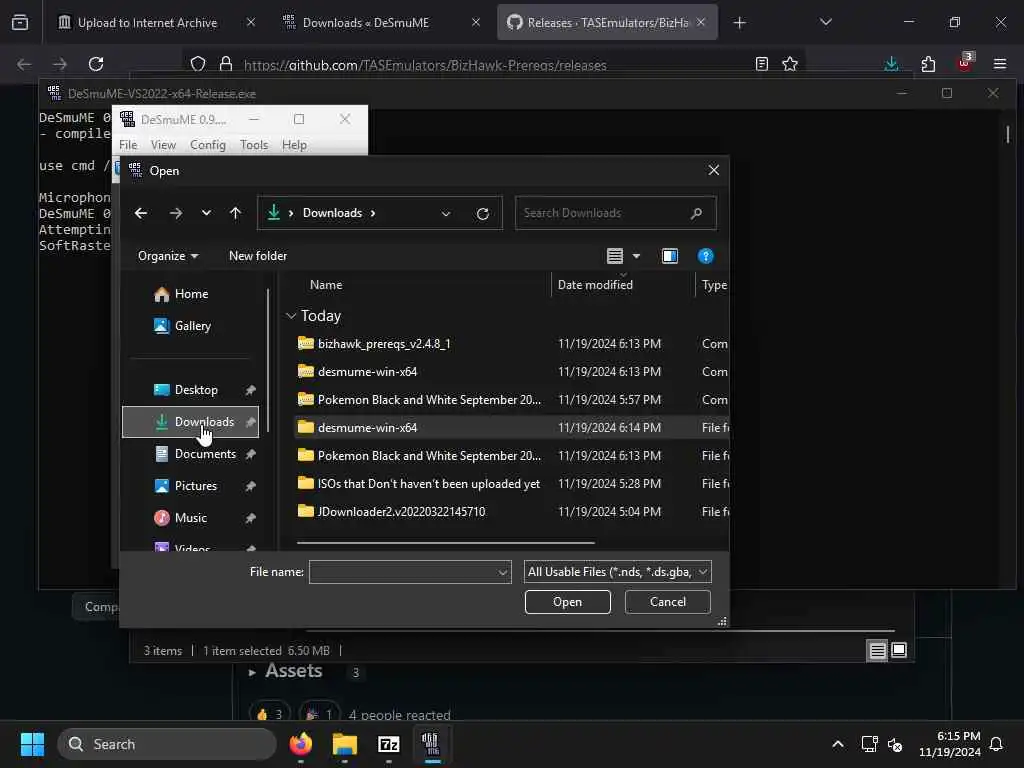Screen dimensions: 1024x768
Task: Create a New folder
Action: [258, 256]
